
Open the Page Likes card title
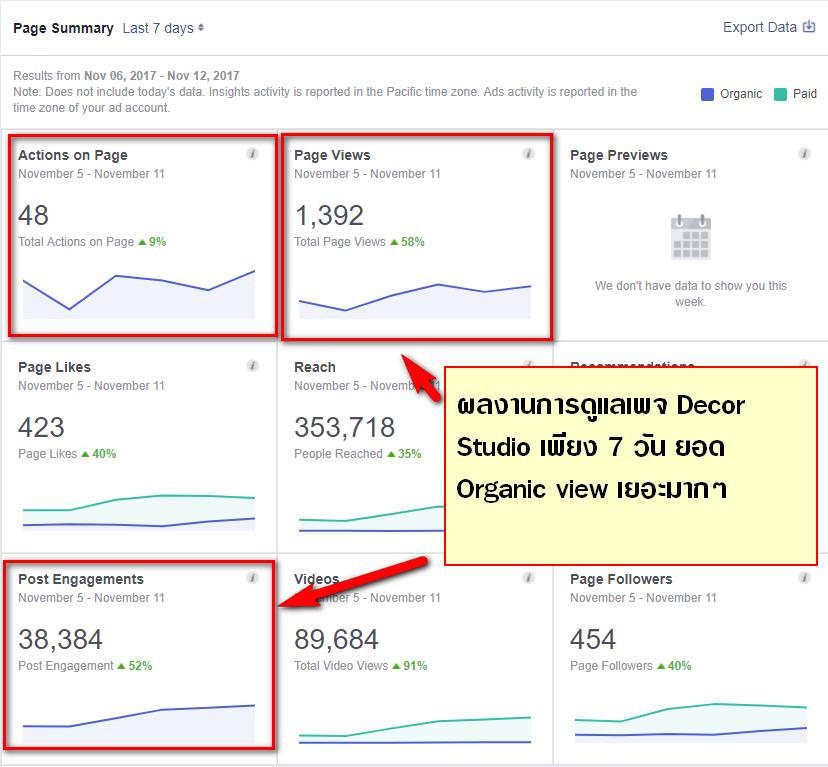tap(54, 367)
